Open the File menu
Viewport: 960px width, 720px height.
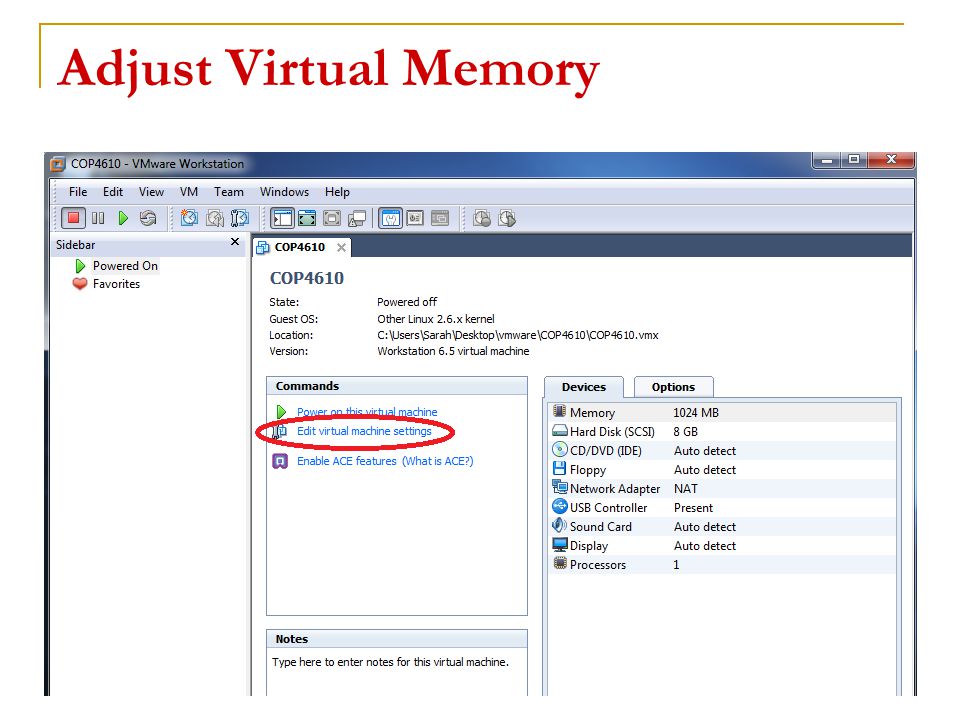(78, 192)
